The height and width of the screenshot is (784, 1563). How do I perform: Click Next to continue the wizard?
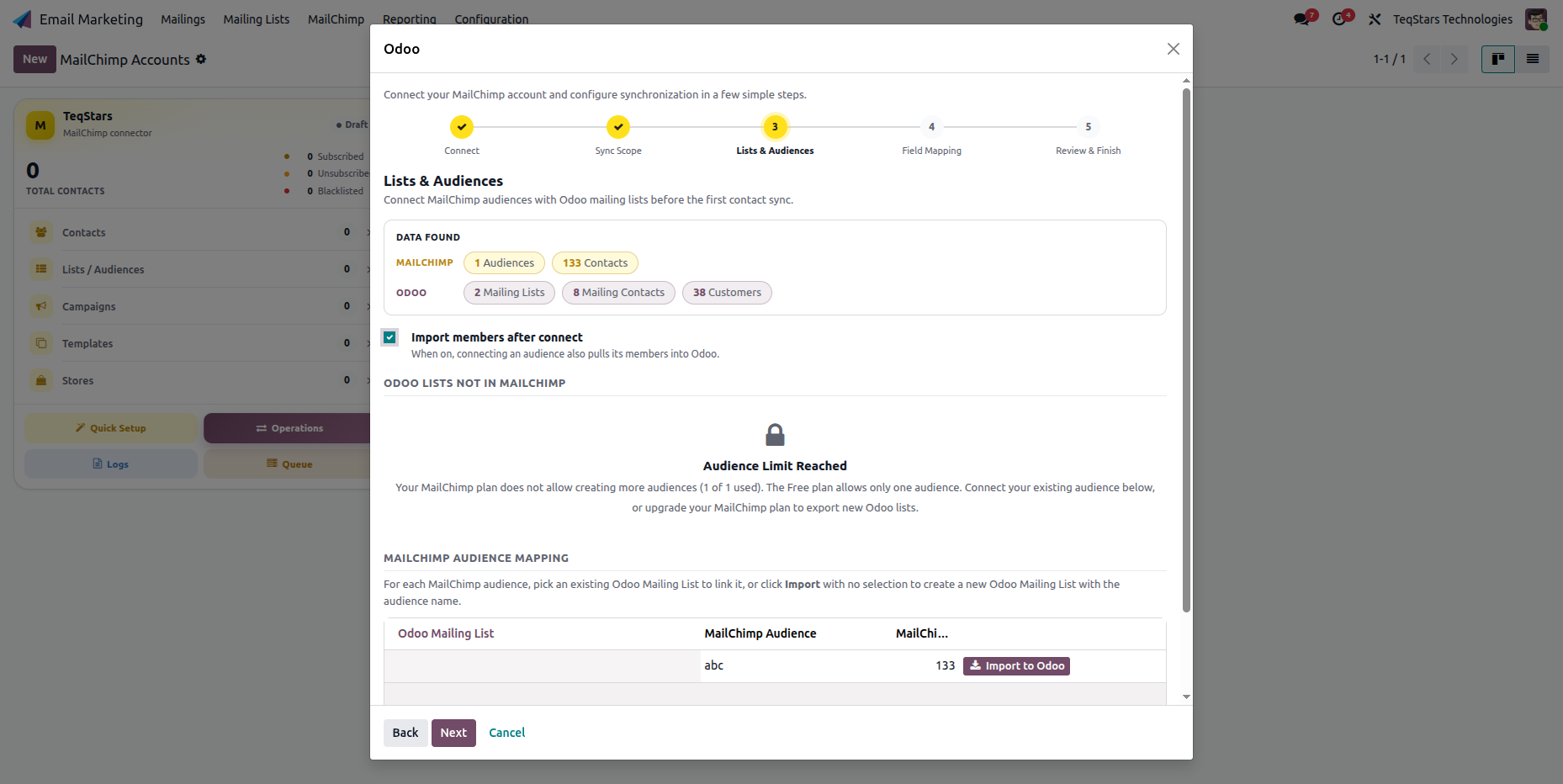pyautogui.click(x=453, y=733)
